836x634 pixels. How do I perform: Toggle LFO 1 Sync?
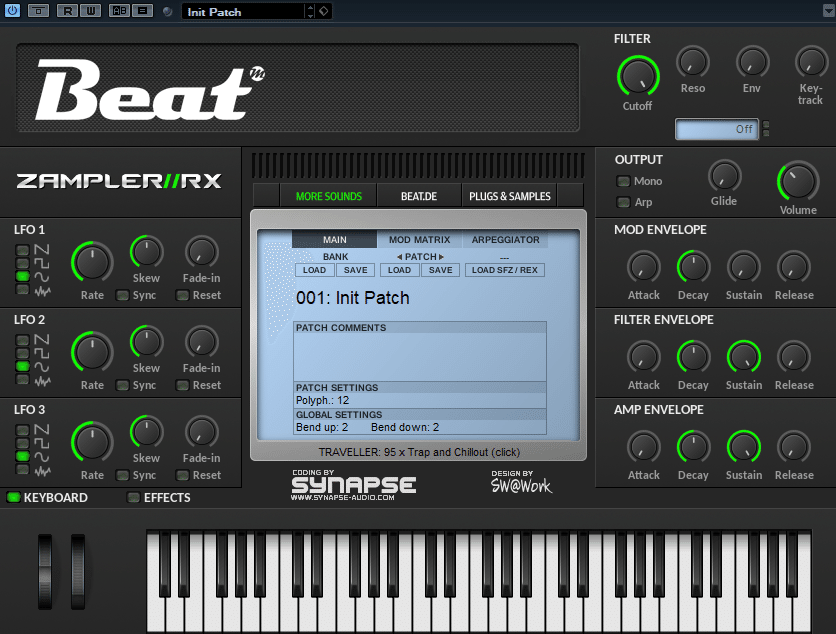(123, 295)
